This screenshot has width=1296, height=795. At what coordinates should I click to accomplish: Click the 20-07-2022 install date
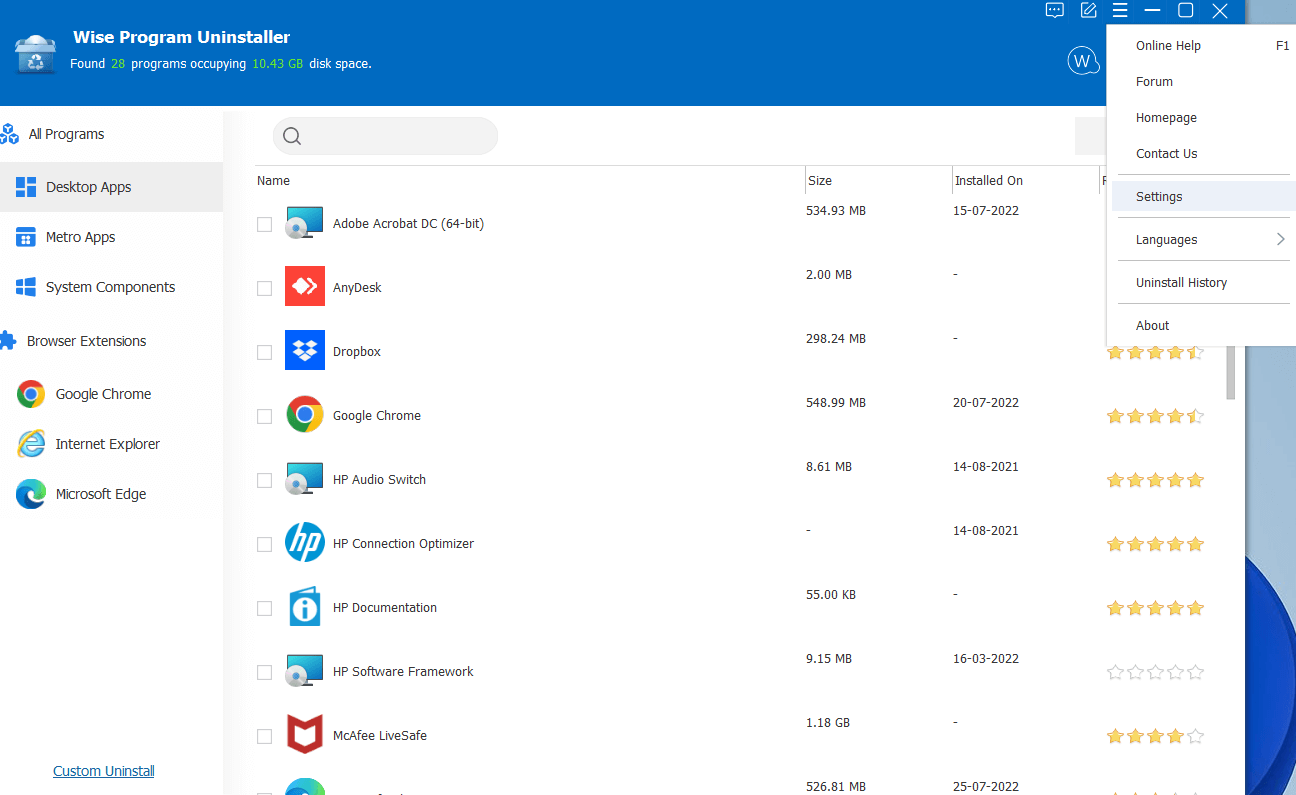(987, 403)
